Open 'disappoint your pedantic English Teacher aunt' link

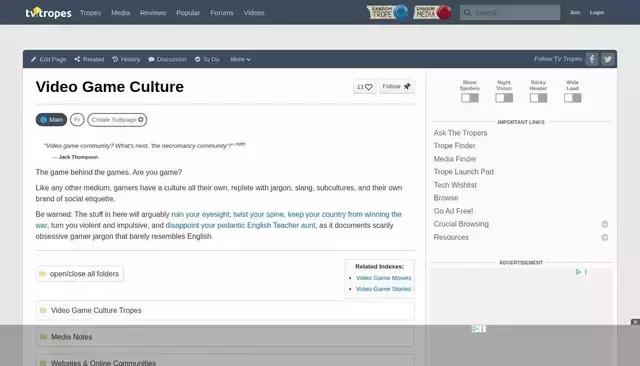tap(240, 225)
